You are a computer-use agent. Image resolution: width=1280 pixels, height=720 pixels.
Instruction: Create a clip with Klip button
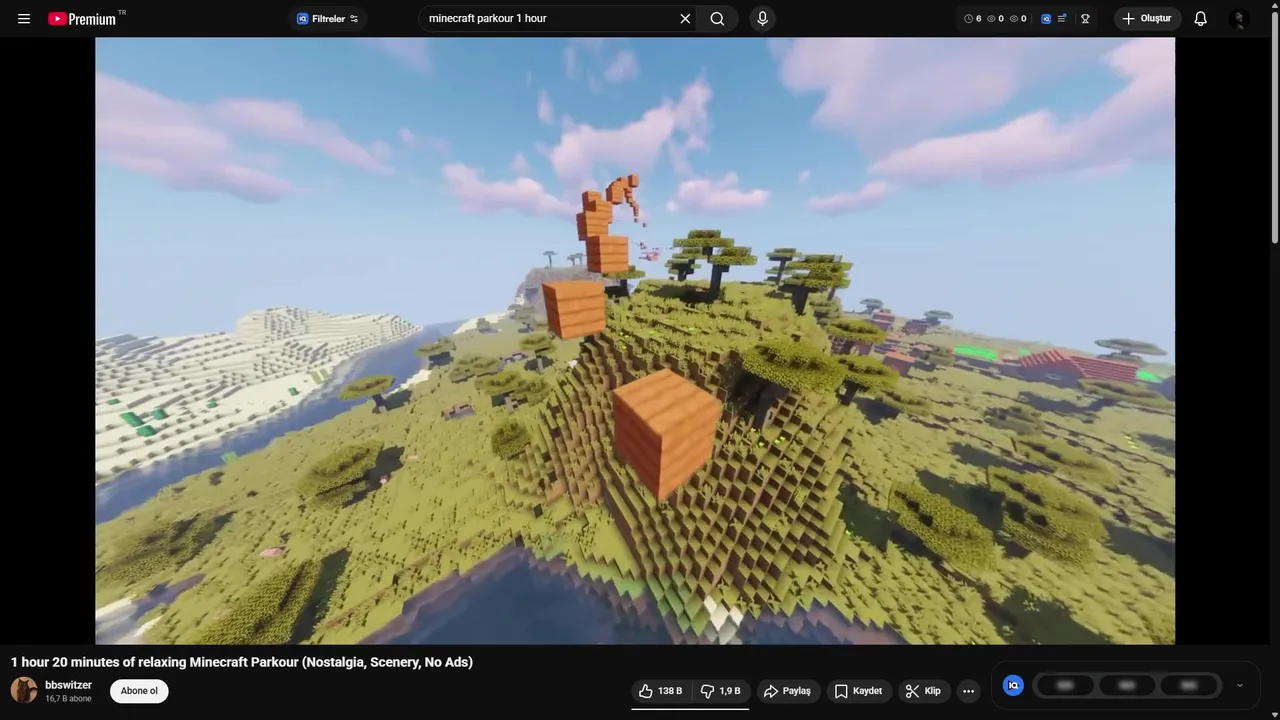923,691
